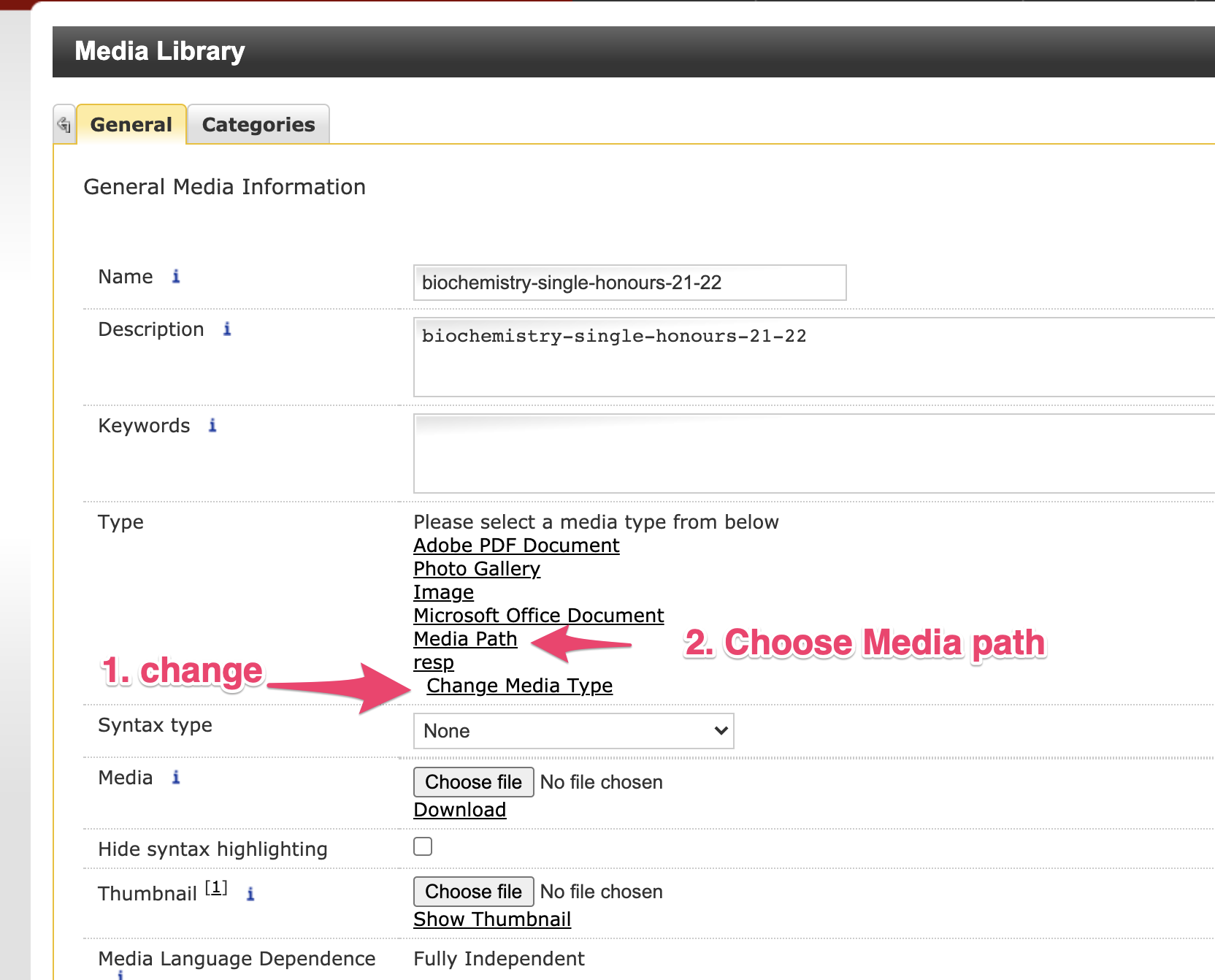This screenshot has width=1215, height=980.
Task: Switch to the Categories tab
Action: (258, 125)
